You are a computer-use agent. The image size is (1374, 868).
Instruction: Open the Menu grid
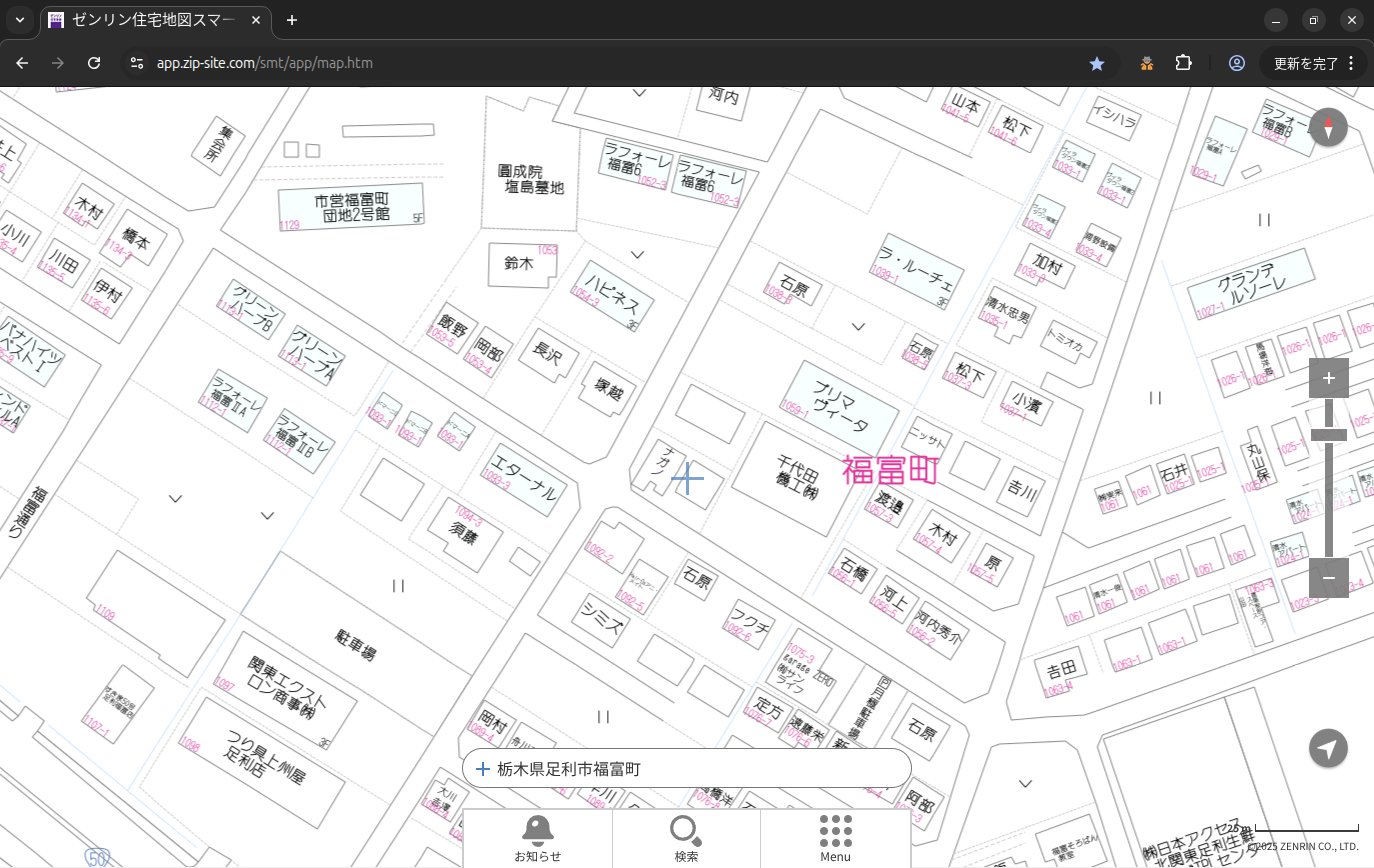pos(835,838)
